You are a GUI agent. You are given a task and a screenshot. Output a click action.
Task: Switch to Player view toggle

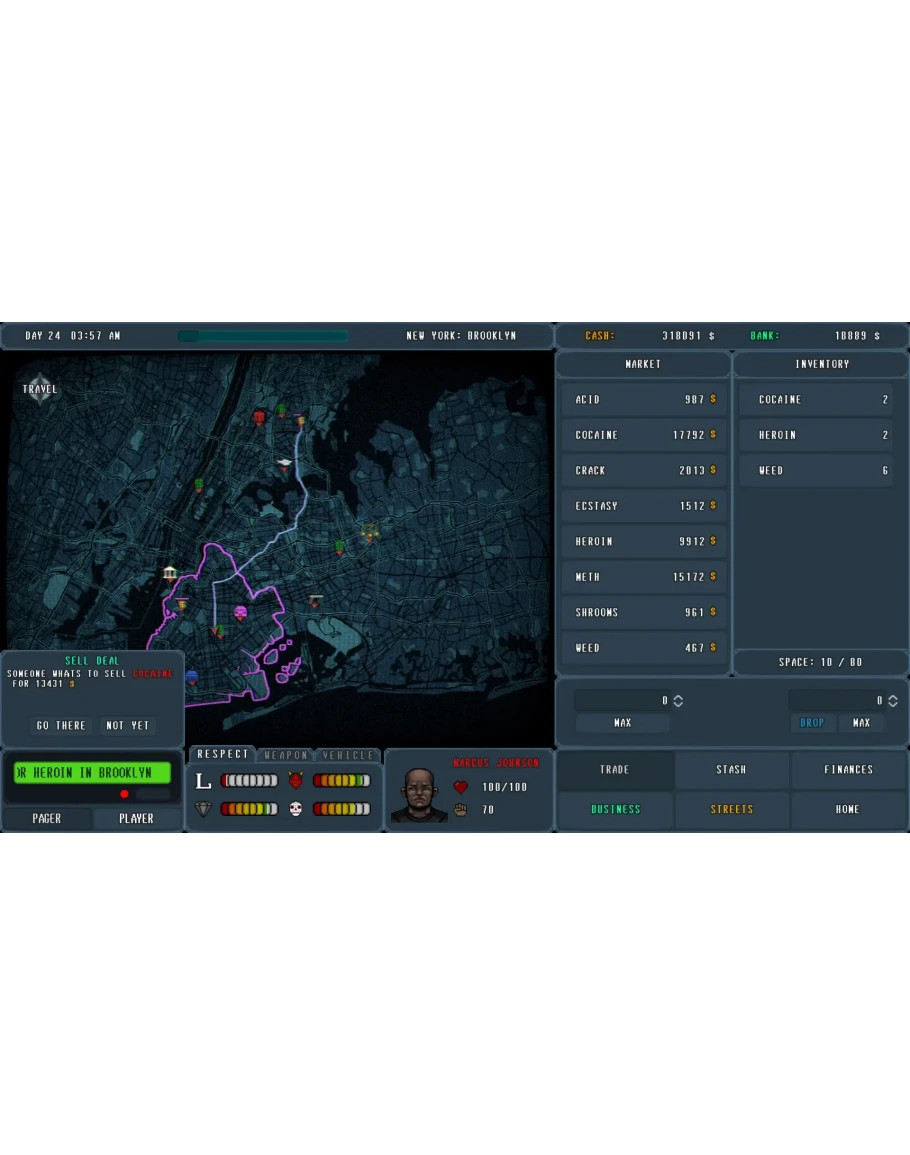pos(137,818)
